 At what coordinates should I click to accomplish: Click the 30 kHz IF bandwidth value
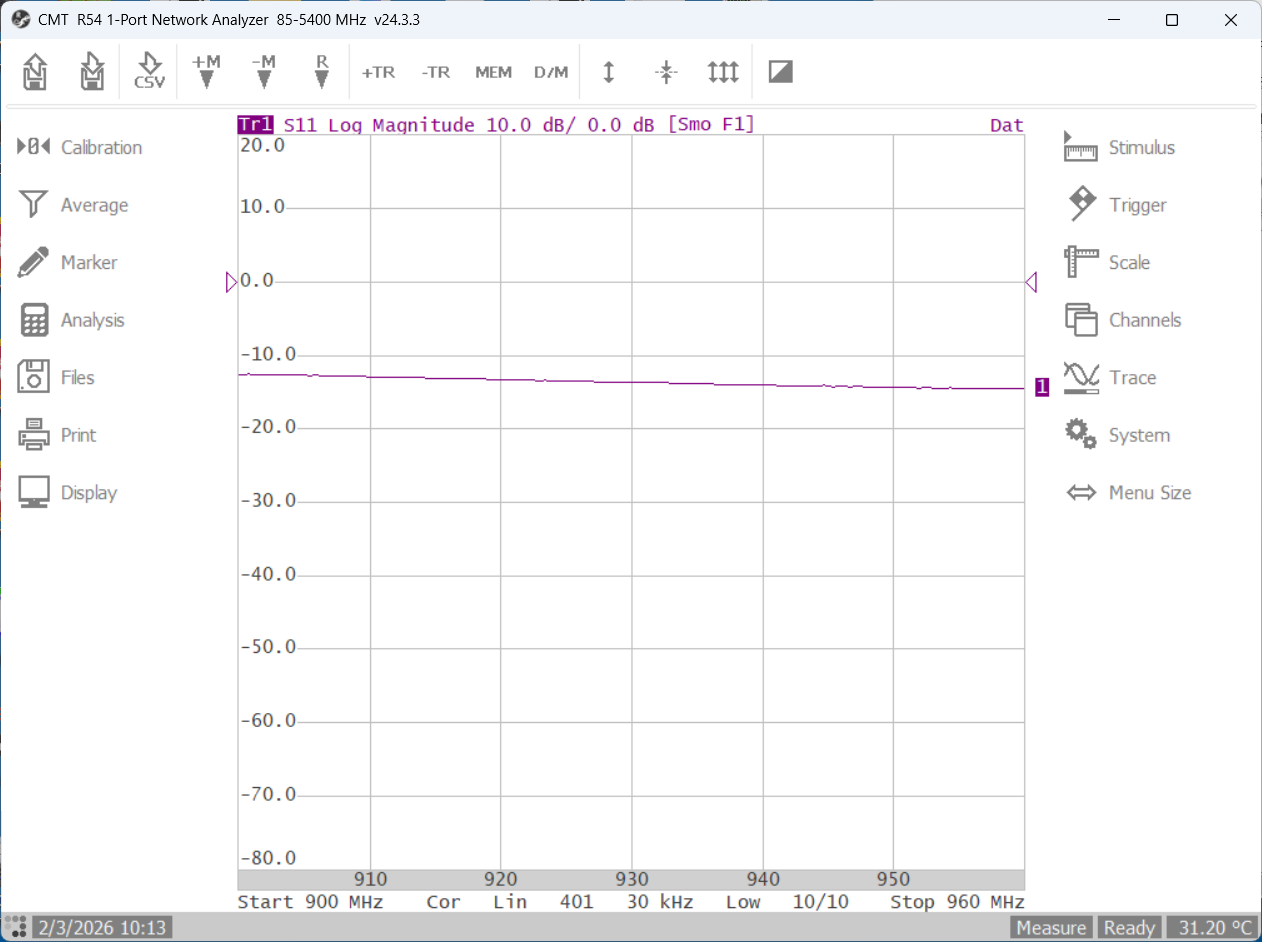point(660,902)
